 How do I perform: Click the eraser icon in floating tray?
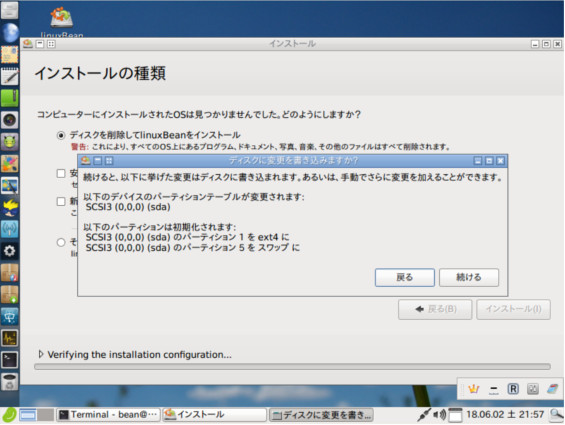[552, 389]
